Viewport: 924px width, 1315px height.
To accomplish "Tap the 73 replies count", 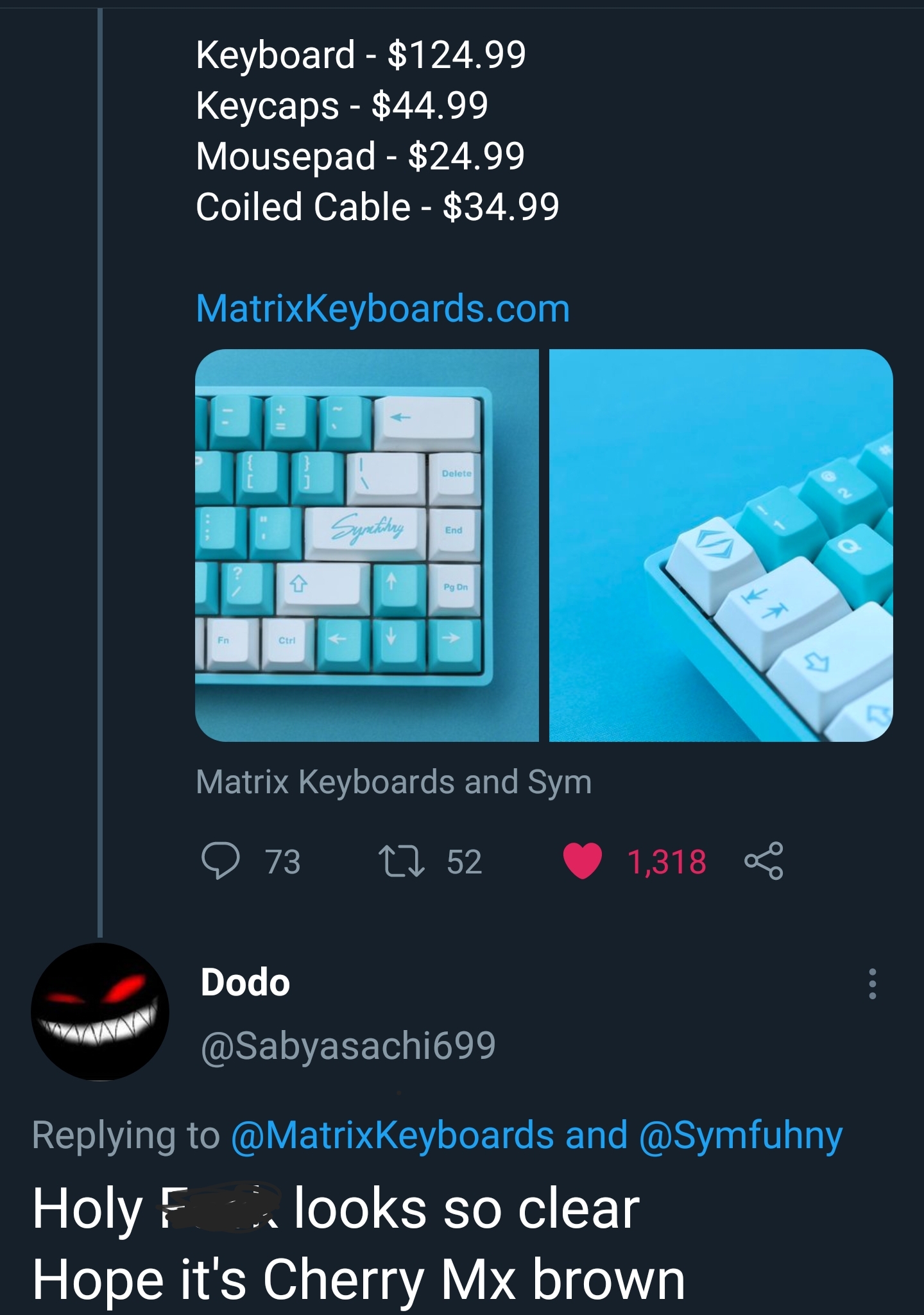I will click(283, 861).
